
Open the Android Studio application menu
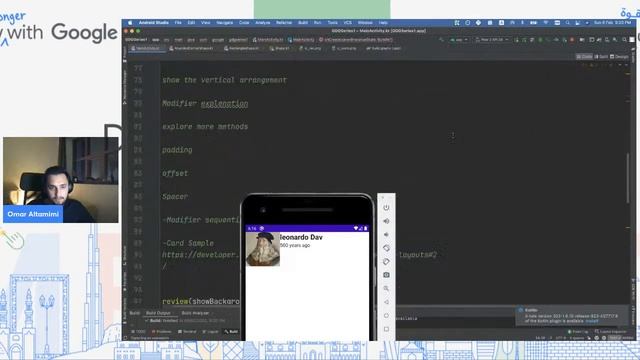(x=153, y=23)
